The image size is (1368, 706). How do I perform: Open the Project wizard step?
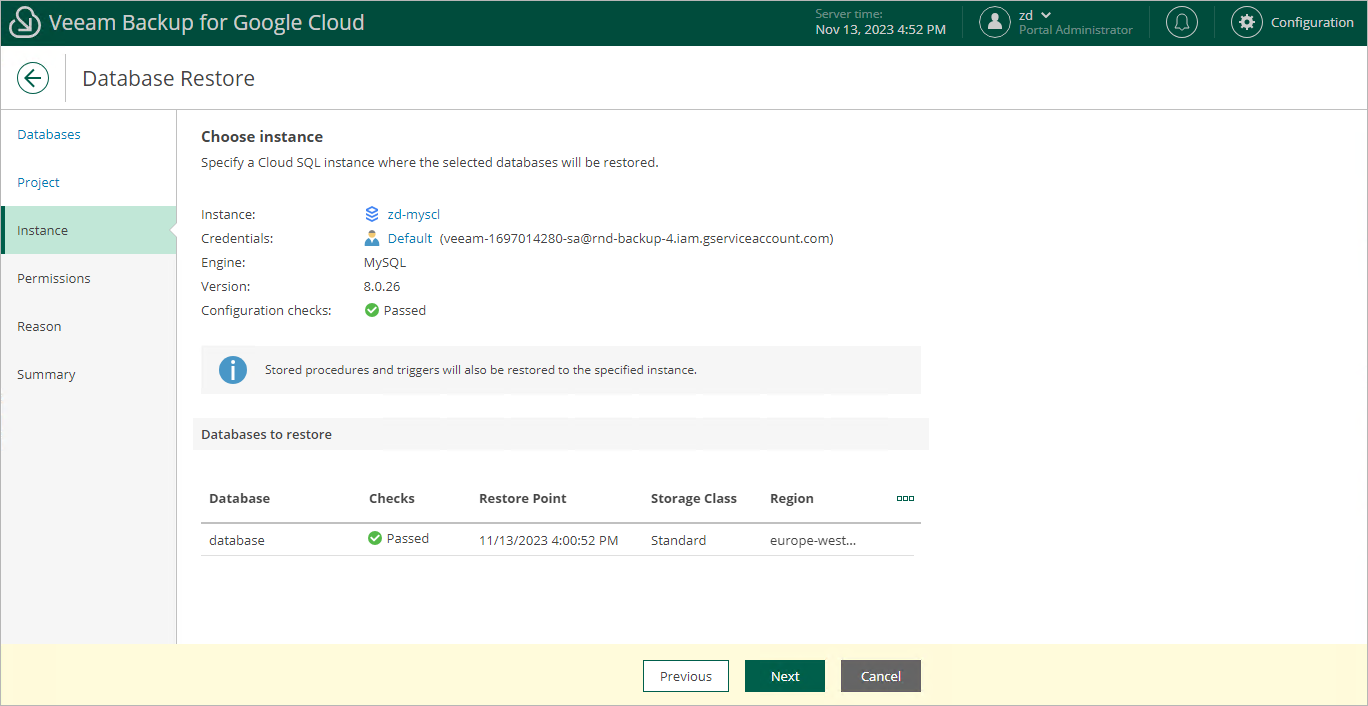tap(38, 182)
